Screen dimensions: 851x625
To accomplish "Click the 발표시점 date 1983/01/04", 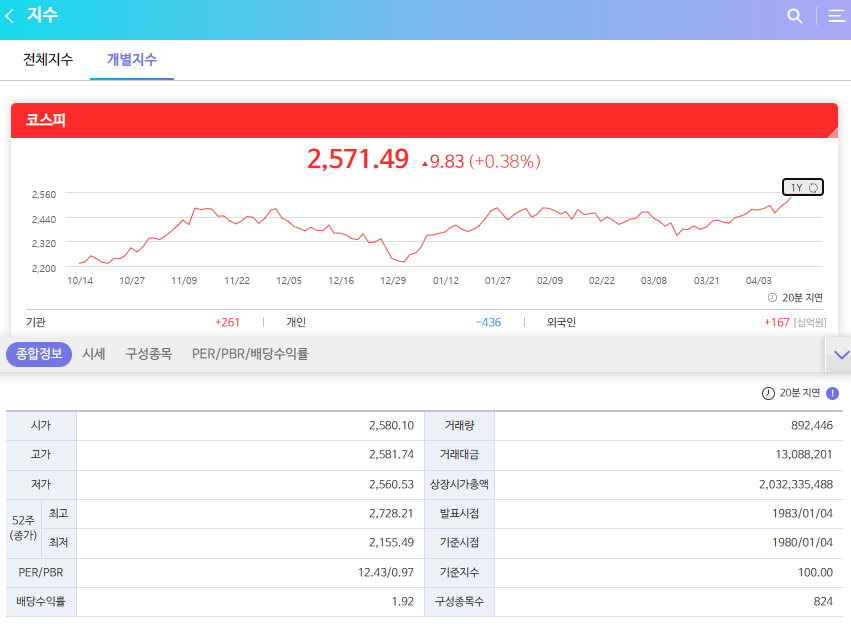I will (803, 513).
